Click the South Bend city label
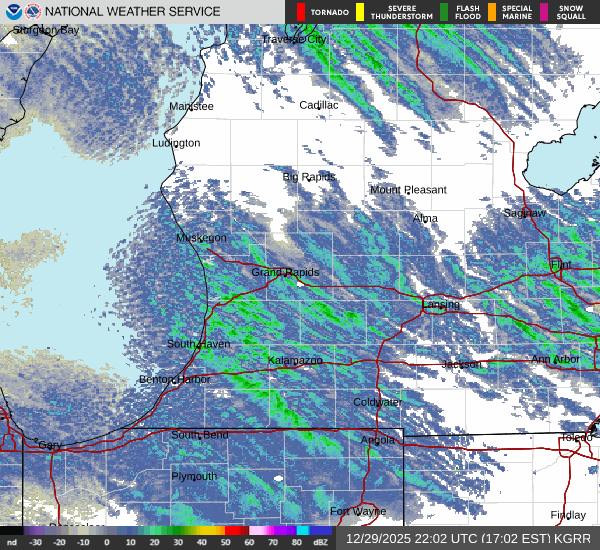 coord(200,435)
